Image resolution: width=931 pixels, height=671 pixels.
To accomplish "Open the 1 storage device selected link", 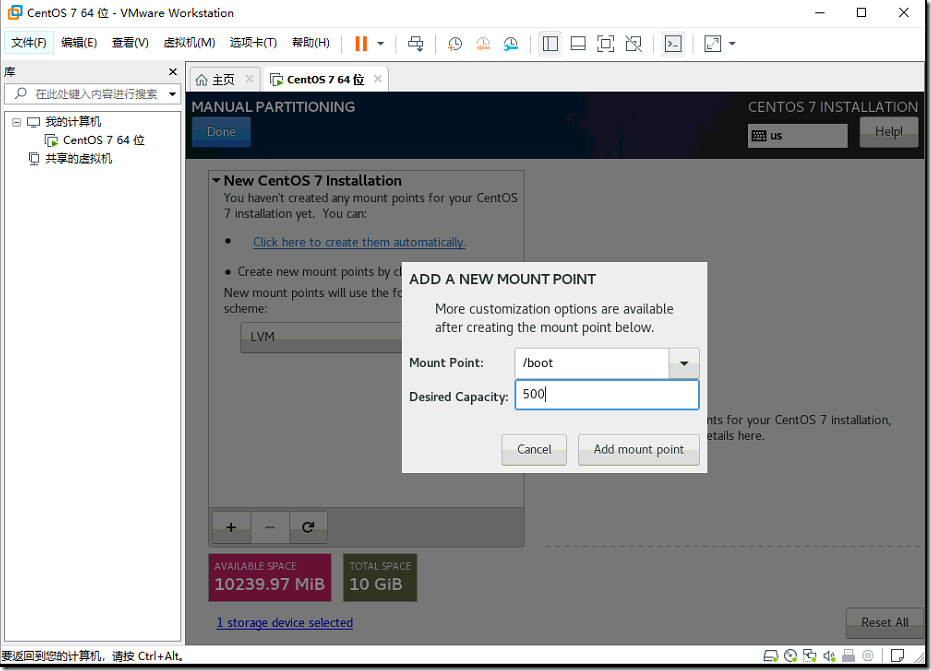I will [284, 622].
